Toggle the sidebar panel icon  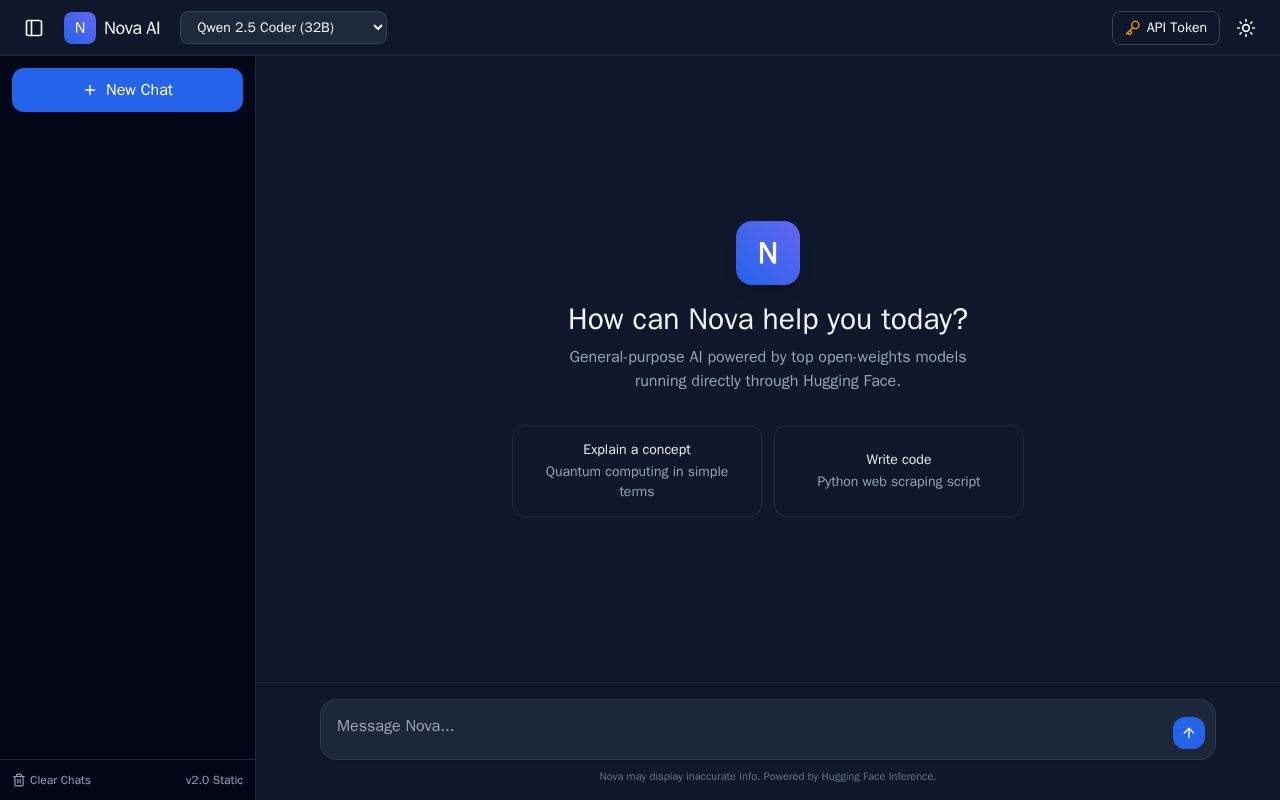coord(34,28)
